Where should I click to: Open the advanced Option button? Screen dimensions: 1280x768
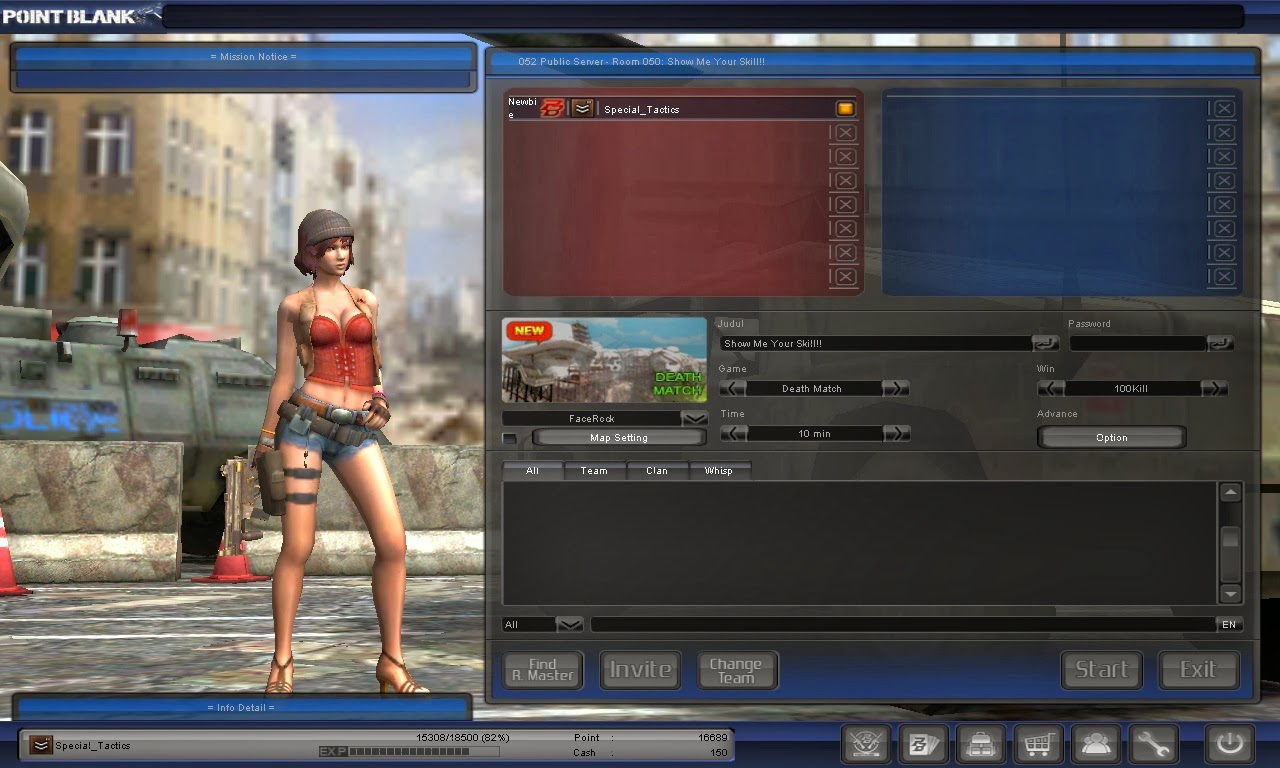point(1111,438)
